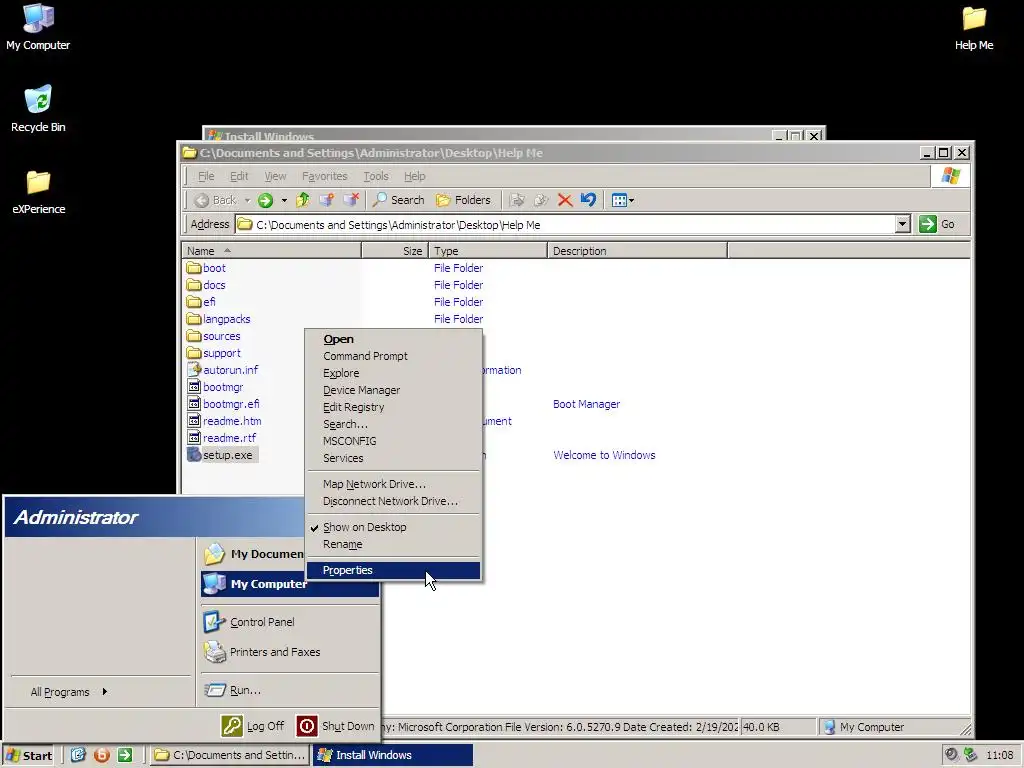Select the docs folder

(x=206, y=285)
